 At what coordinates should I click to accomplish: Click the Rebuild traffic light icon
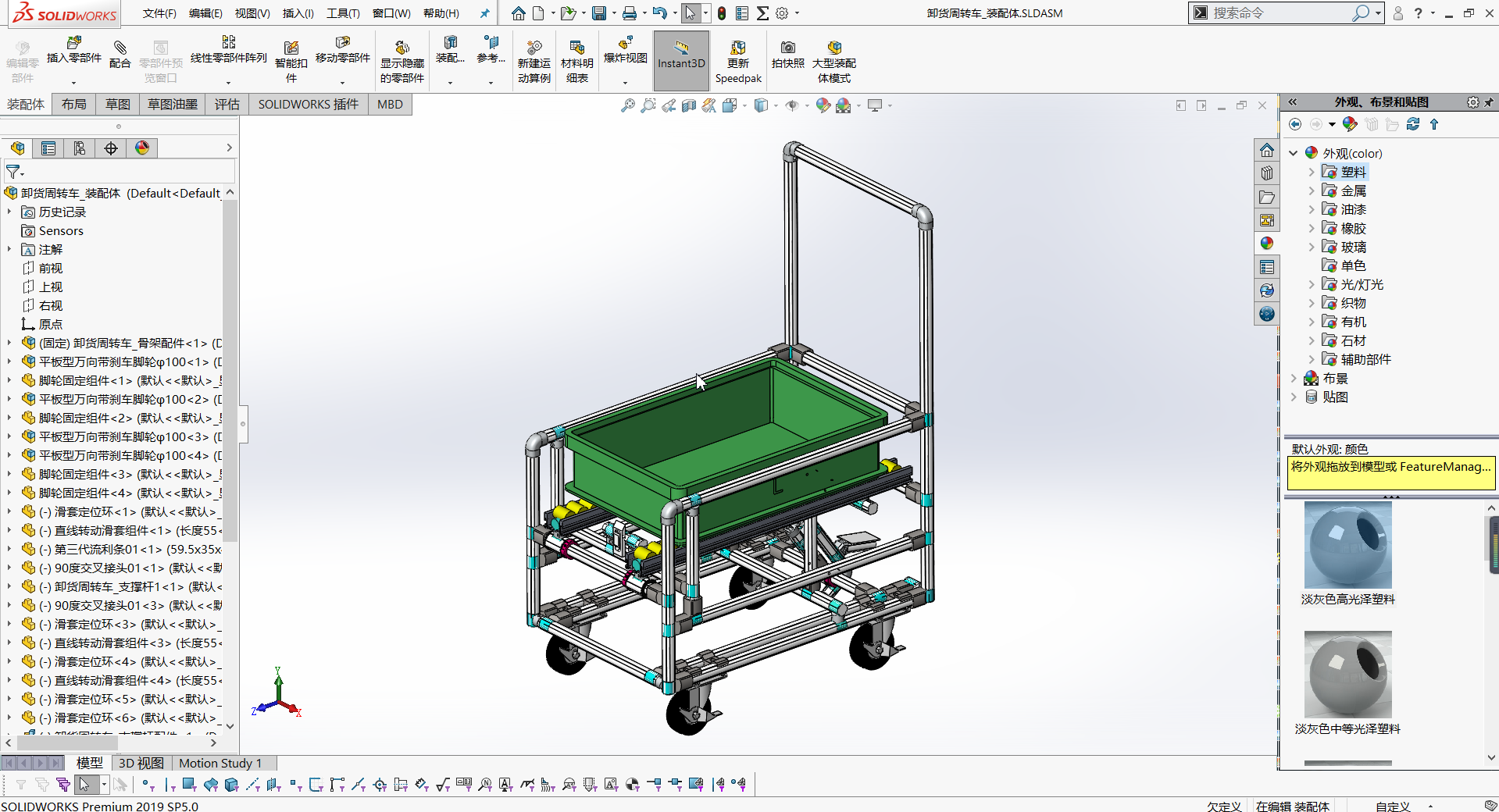[x=722, y=13]
